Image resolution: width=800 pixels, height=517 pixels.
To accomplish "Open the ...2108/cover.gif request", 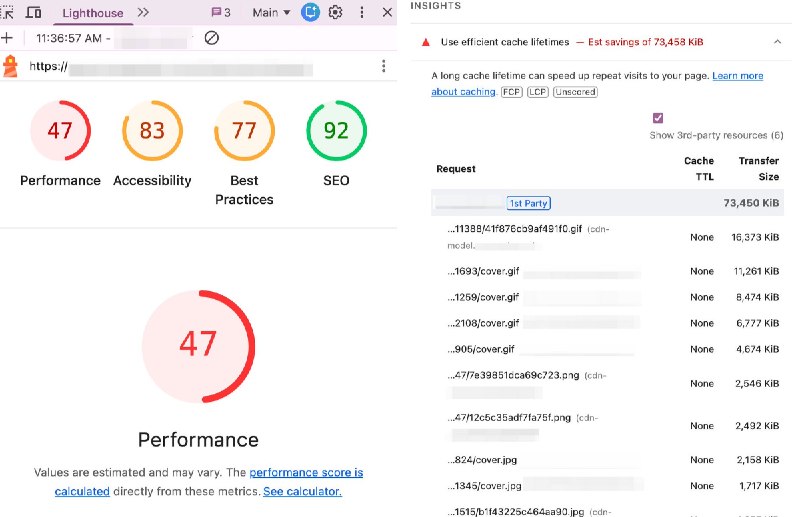I will tap(483, 324).
